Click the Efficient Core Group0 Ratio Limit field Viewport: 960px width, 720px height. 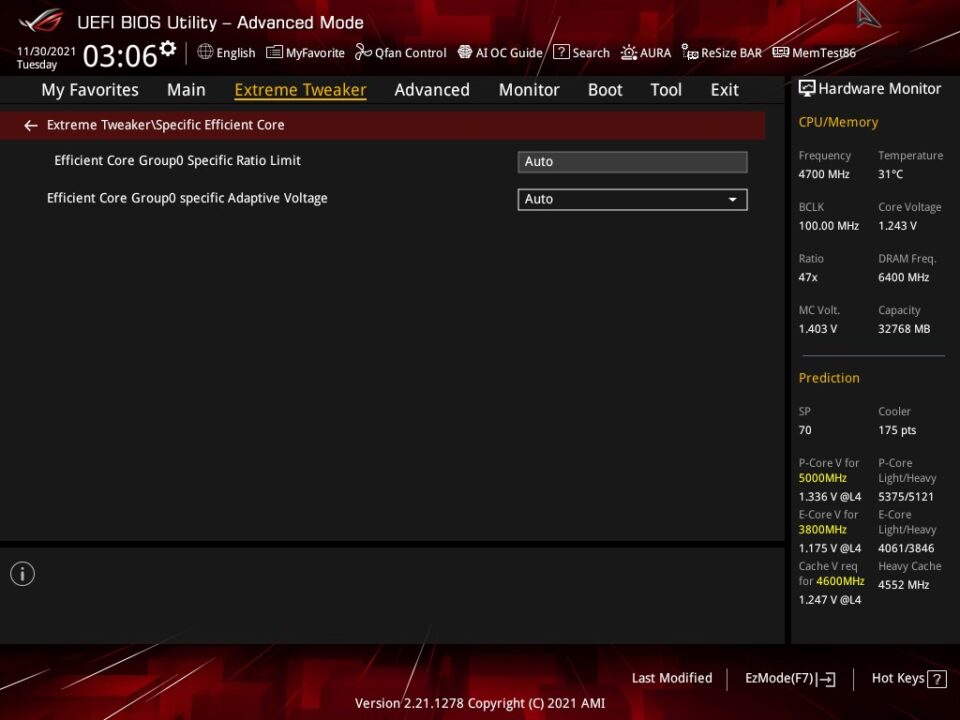click(x=632, y=162)
